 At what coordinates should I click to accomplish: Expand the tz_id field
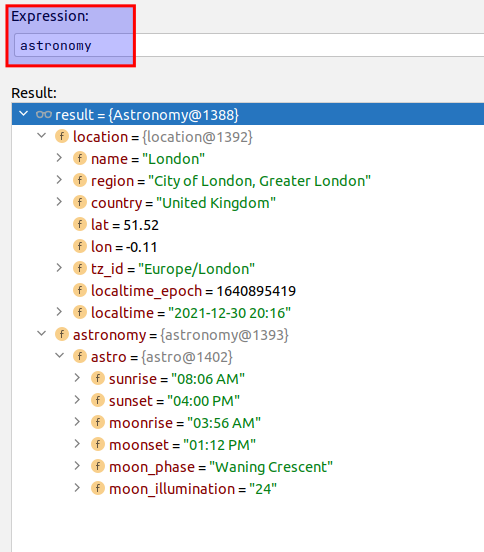59,268
